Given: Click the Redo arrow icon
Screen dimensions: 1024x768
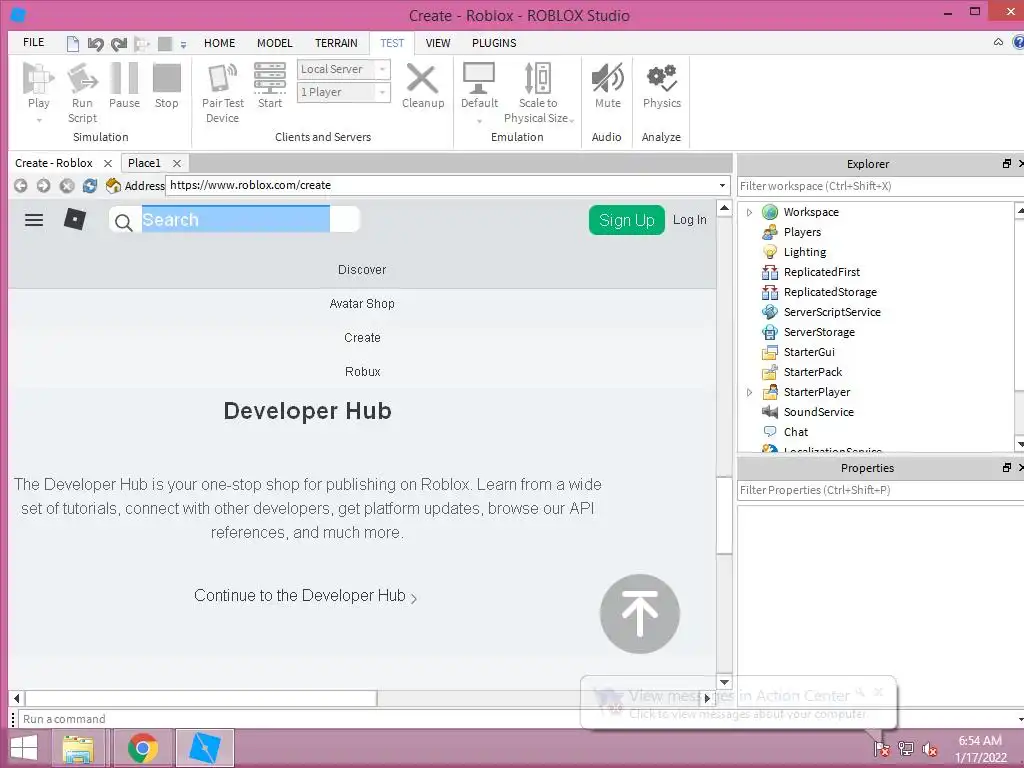Looking at the screenshot, I should tap(118, 44).
